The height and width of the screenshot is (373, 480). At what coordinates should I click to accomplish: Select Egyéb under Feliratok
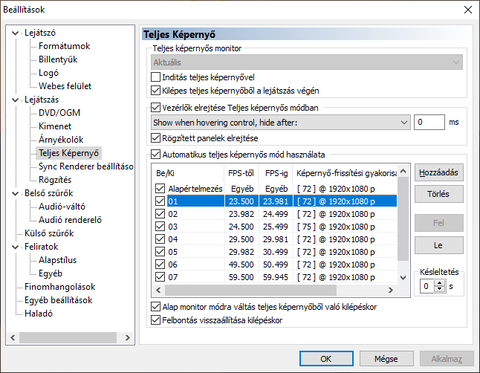pyautogui.click(x=50, y=273)
